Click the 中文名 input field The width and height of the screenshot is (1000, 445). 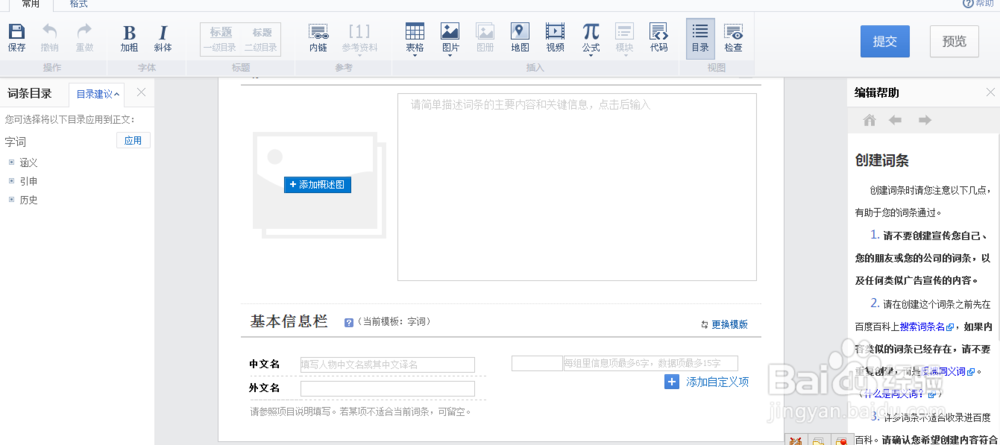pos(388,365)
